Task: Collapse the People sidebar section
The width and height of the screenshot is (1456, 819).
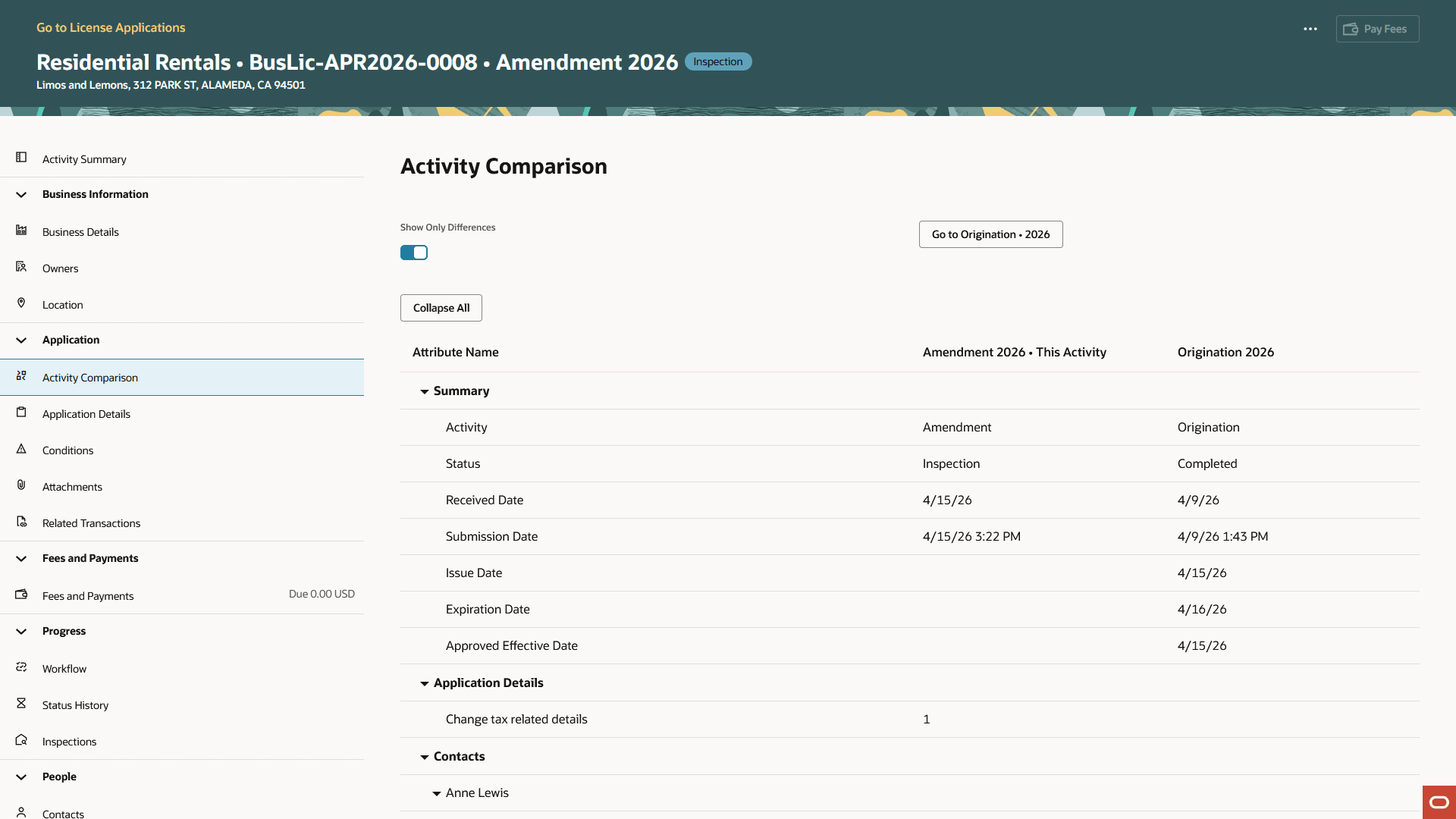Action: tap(21, 777)
